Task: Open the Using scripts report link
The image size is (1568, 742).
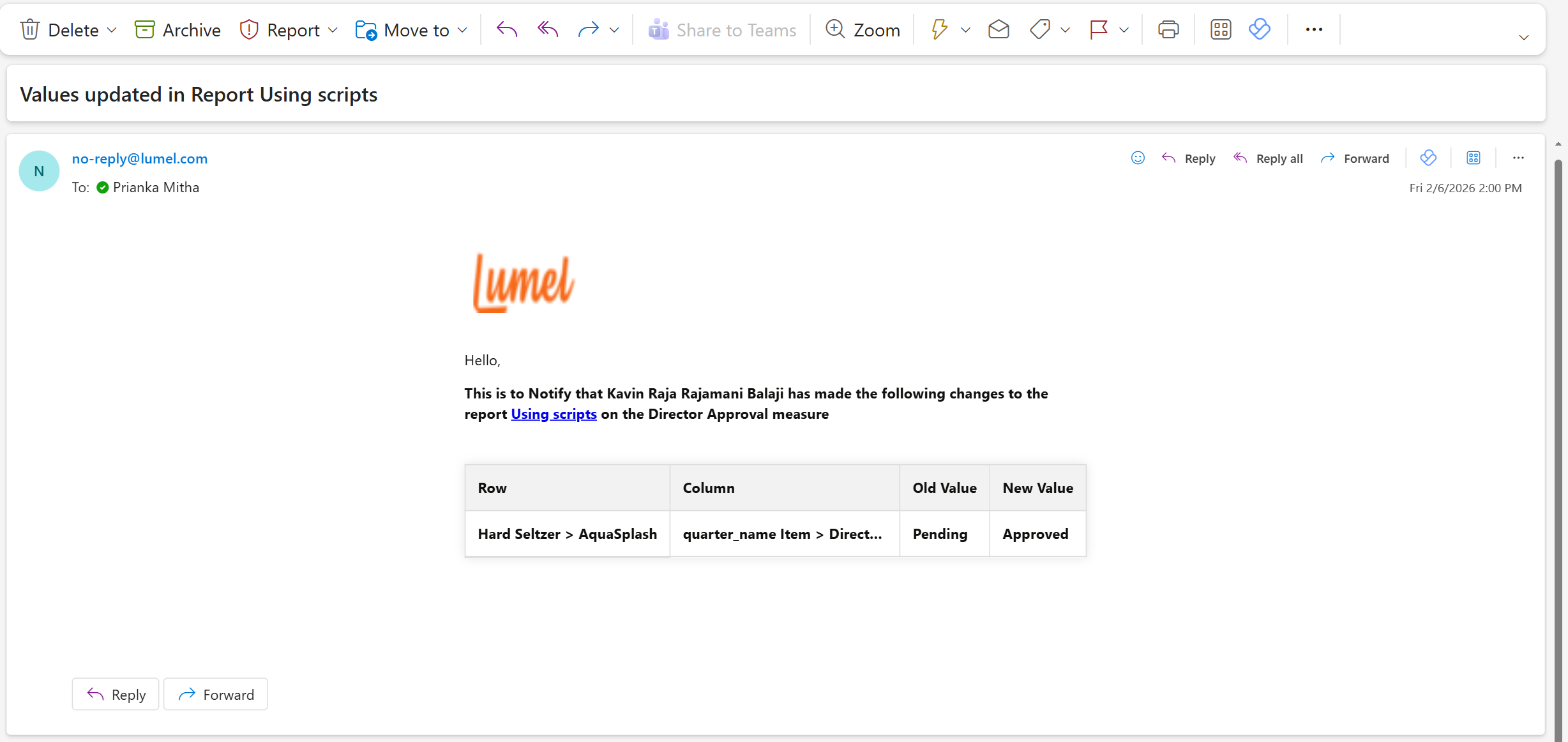Action: (554, 414)
